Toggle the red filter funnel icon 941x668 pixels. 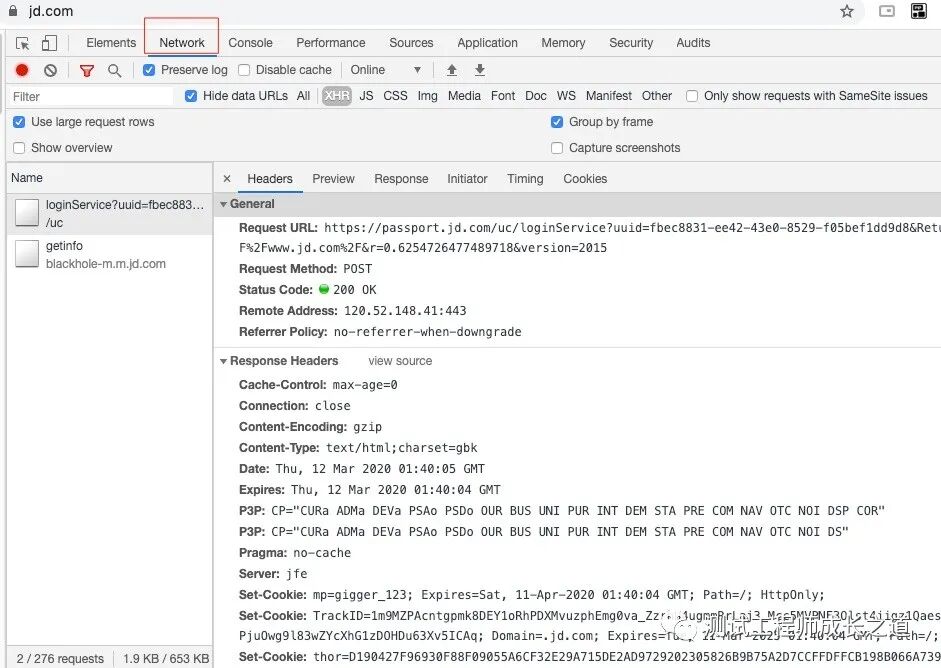point(87,71)
